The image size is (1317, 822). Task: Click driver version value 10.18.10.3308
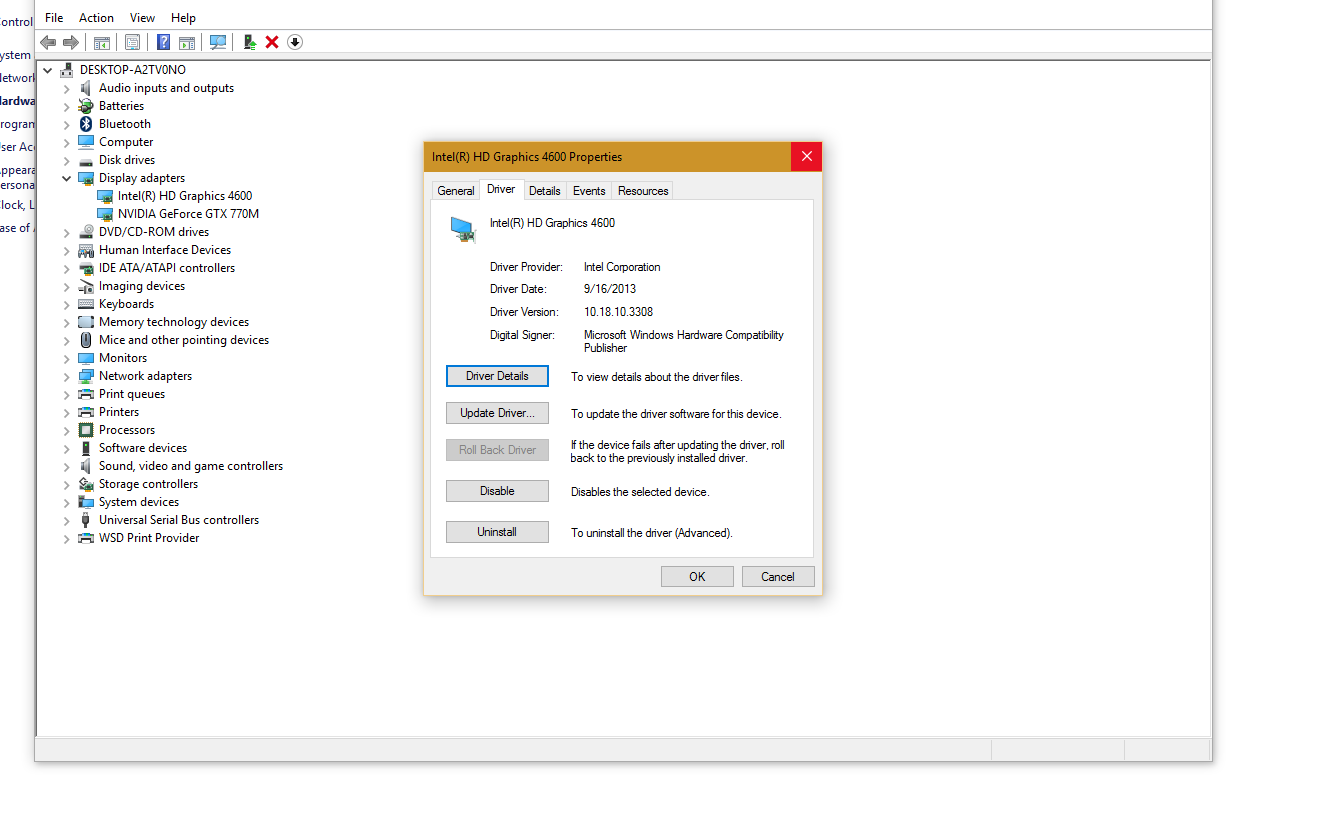(x=618, y=312)
